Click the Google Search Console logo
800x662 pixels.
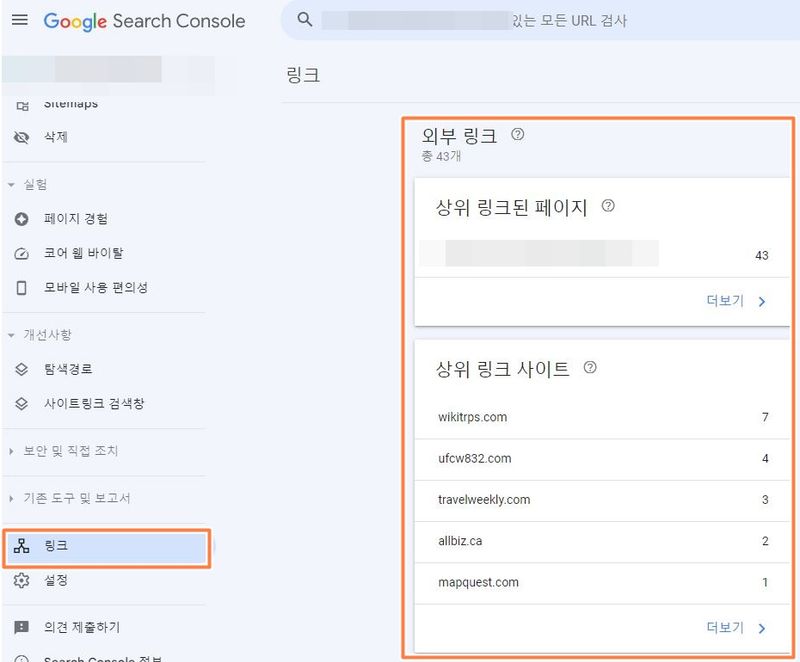click(x=142, y=21)
